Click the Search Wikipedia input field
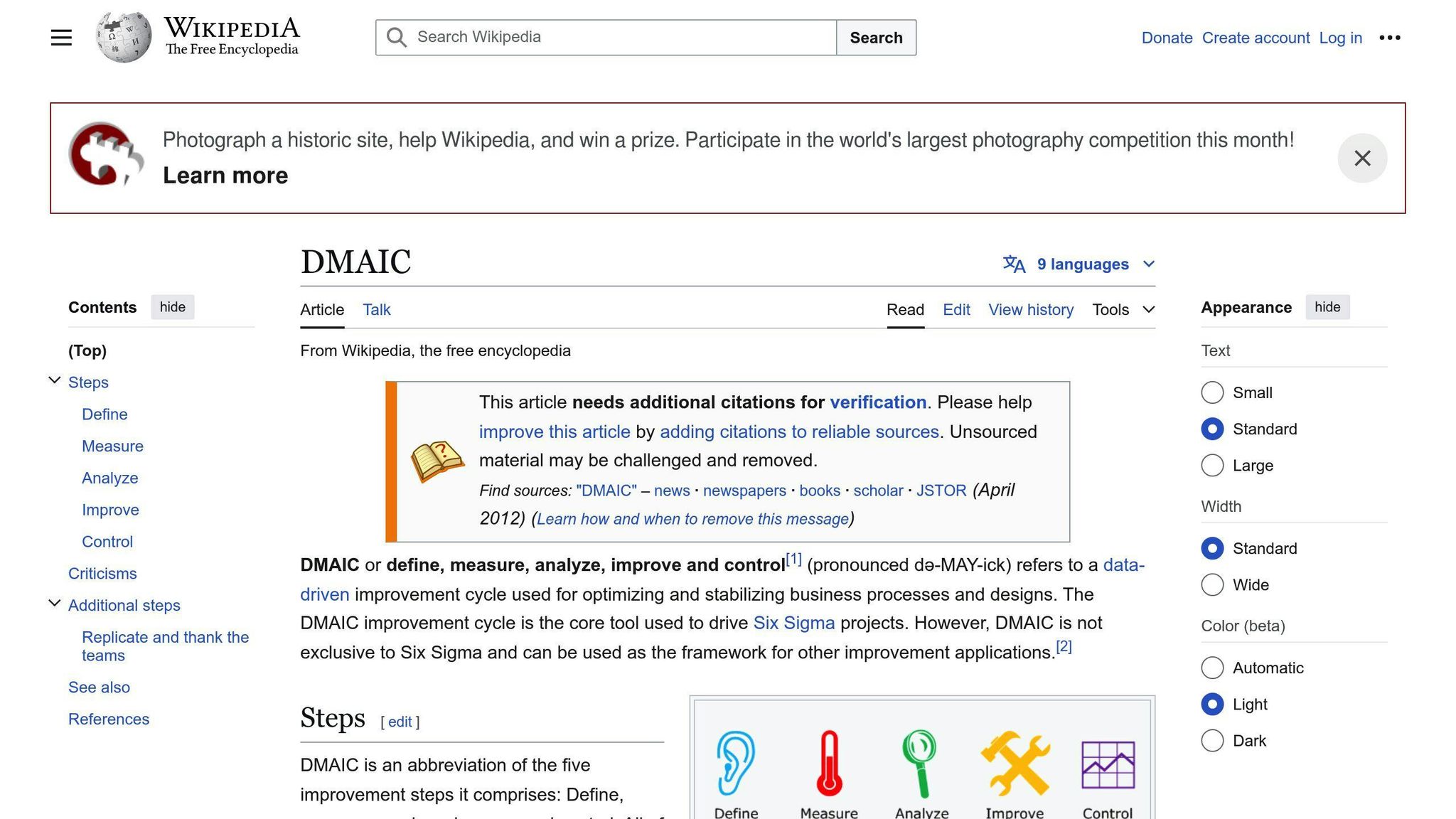Viewport: 1456px width, 819px height. click(606, 38)
